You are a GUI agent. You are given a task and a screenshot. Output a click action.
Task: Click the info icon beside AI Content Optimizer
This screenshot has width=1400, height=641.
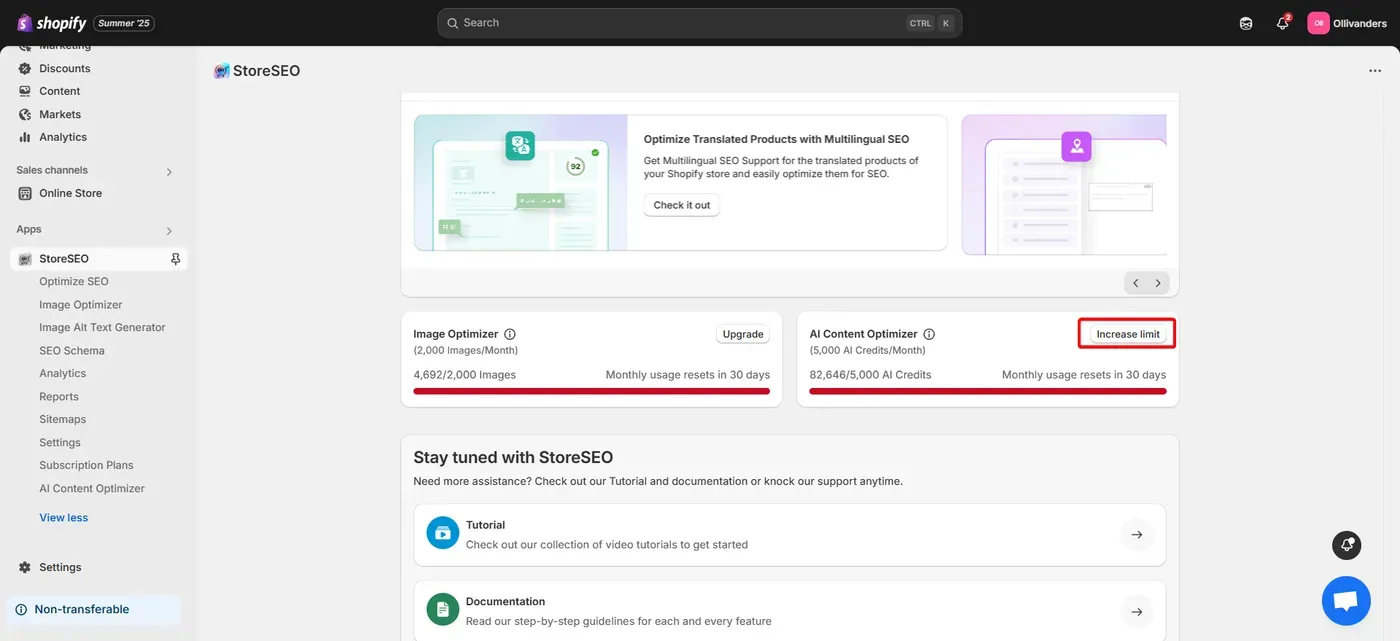929,334
